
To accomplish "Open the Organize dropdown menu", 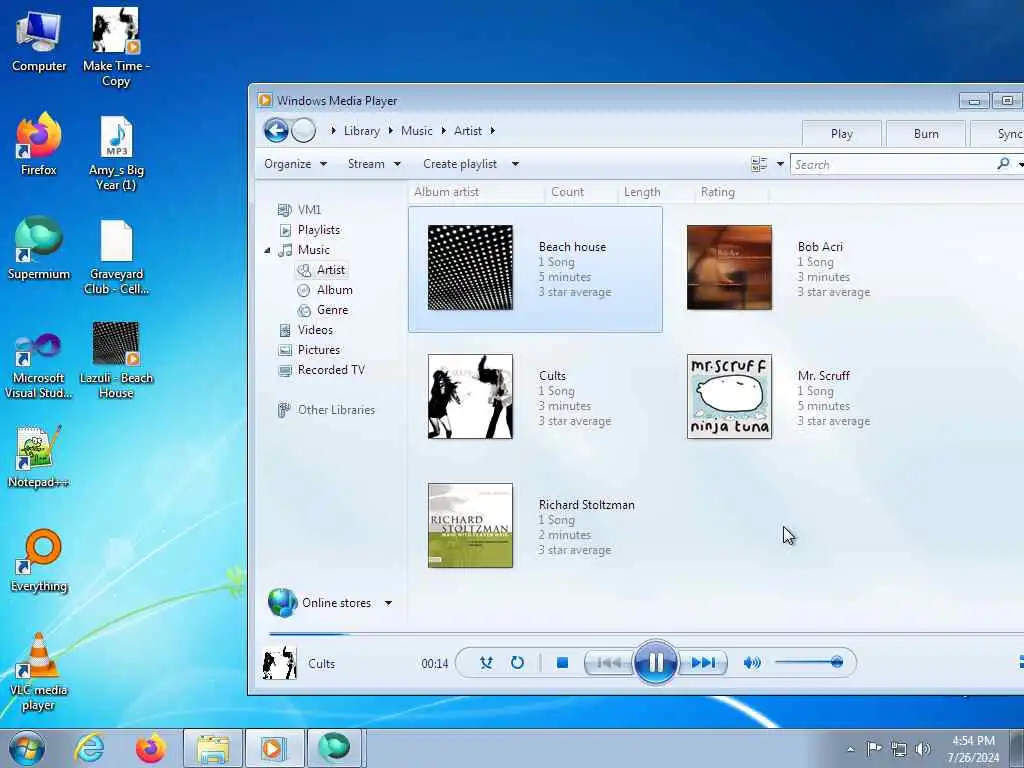I will pyautogui.click(x=295, y=164).
